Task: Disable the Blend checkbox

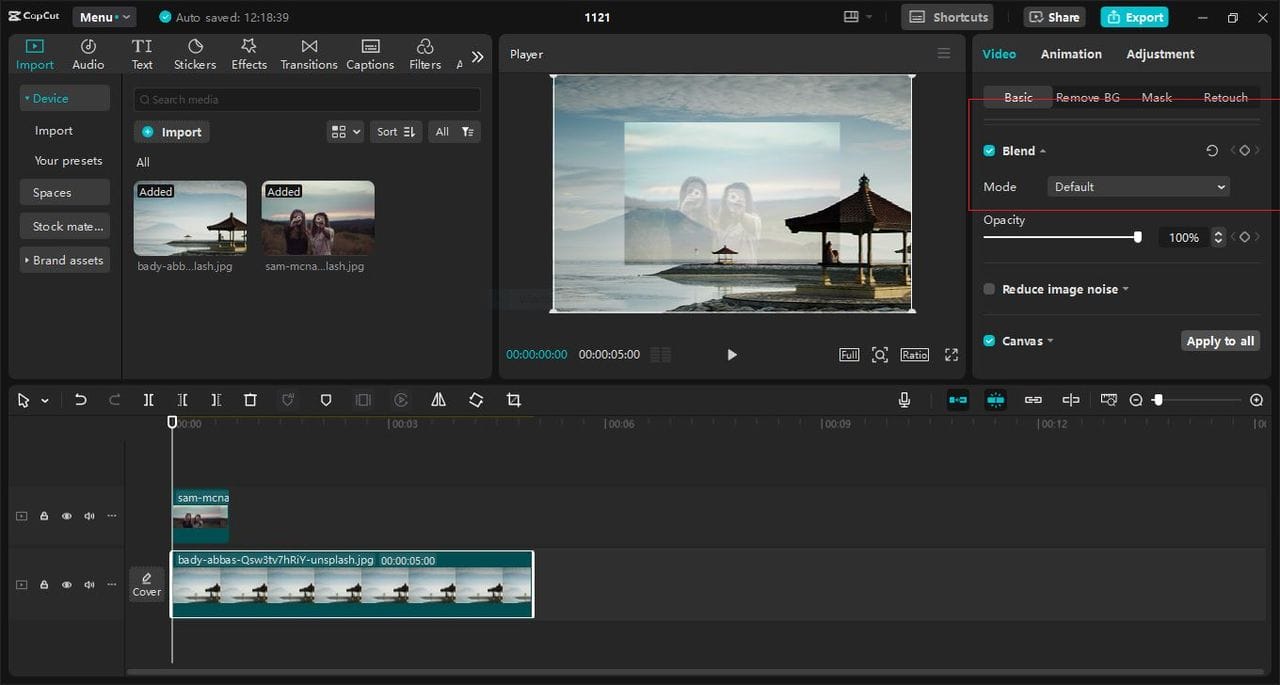Action: 988,150
